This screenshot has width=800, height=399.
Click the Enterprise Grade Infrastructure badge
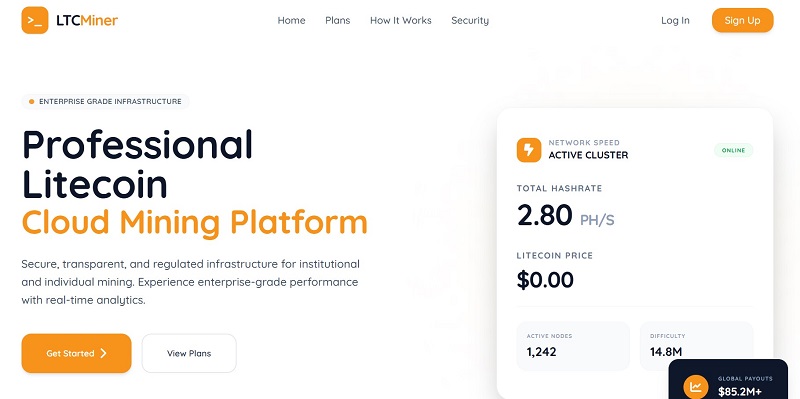pyautogui.click(x=106, y=102)
